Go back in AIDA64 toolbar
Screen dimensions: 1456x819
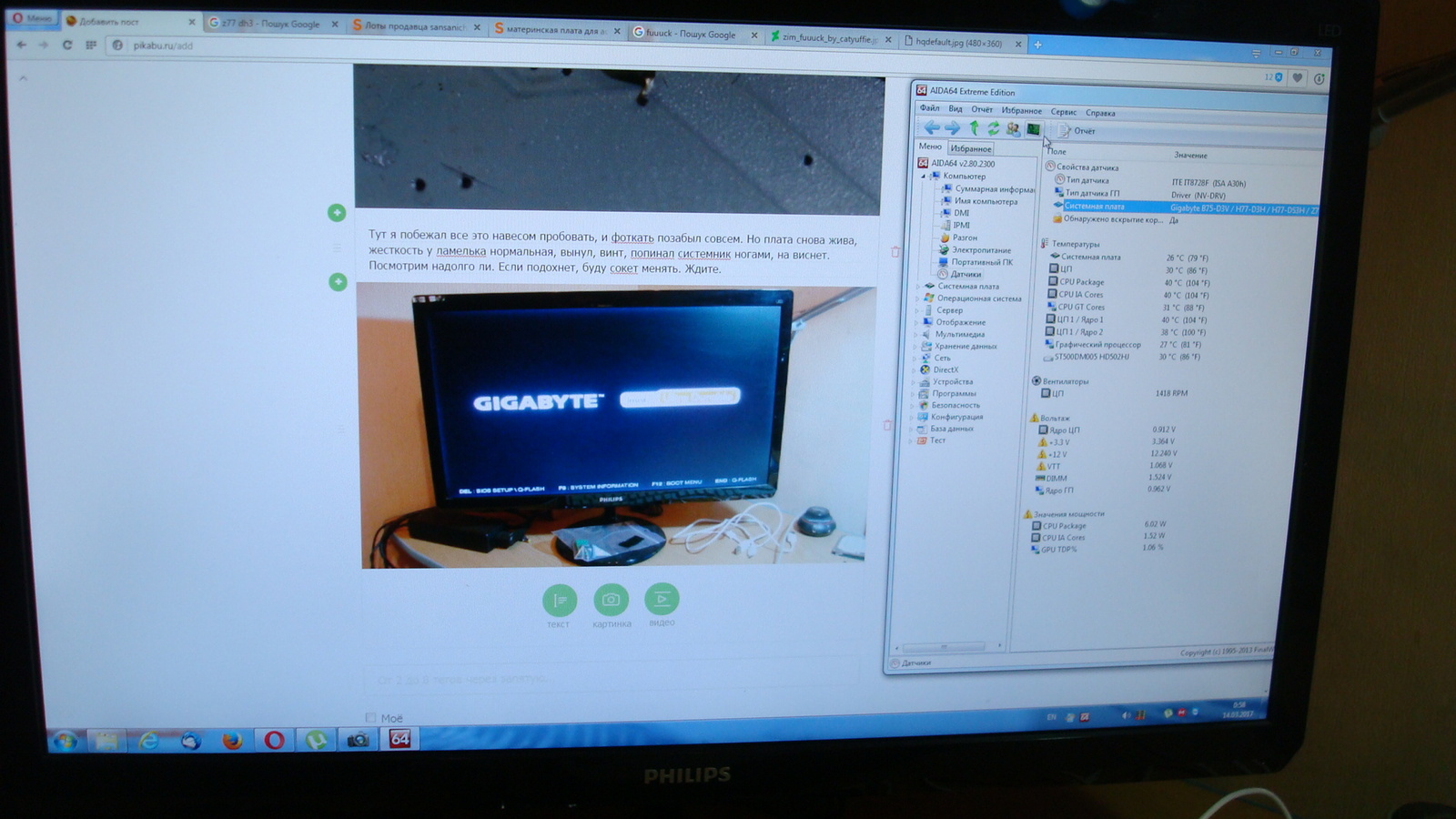931,128
